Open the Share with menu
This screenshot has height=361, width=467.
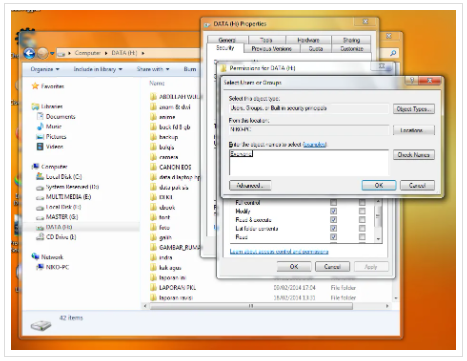(x=153, y=69)
